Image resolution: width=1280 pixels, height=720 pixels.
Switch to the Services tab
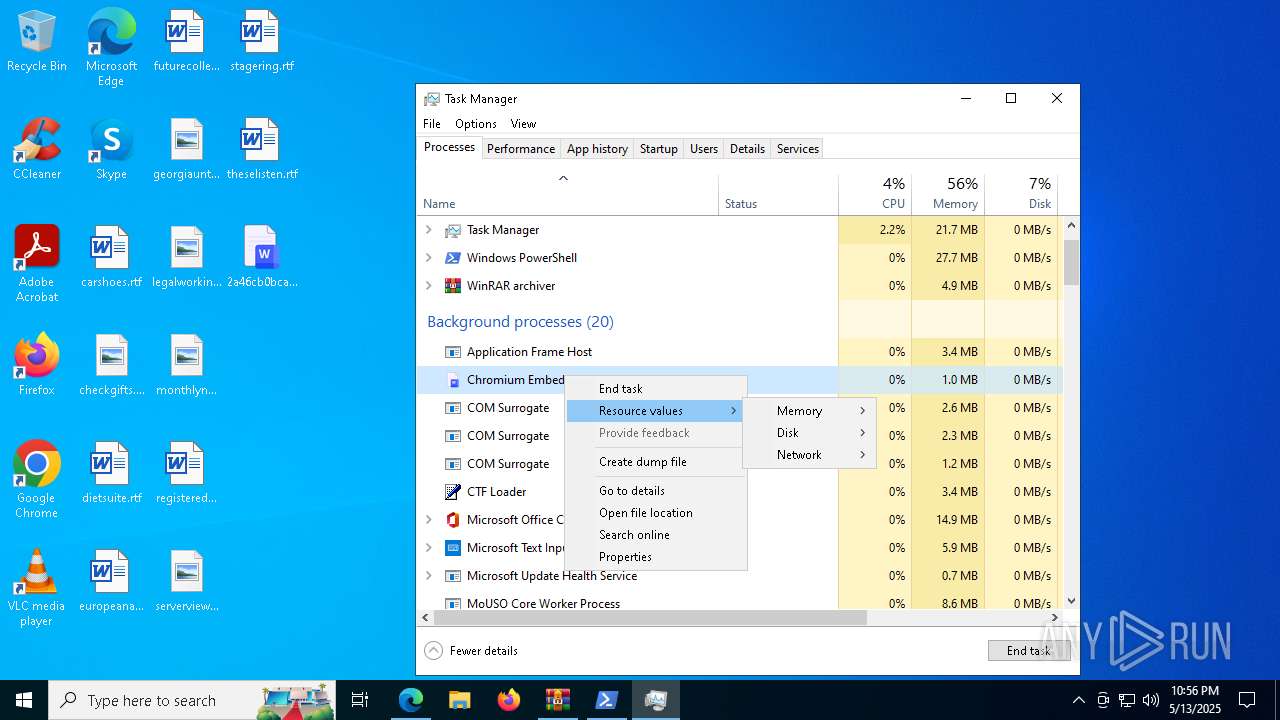point(798,149)
